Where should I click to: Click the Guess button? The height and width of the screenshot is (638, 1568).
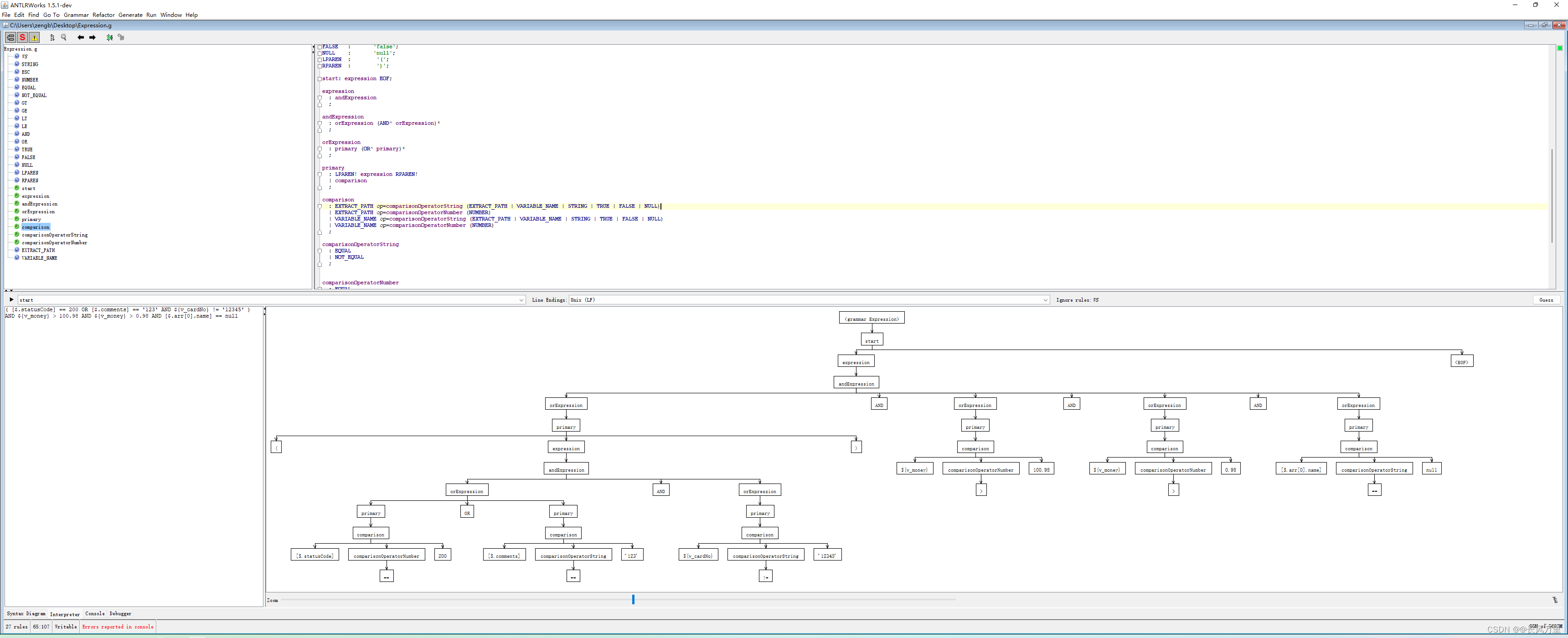pyautogui.click(x=1546, y=300)
